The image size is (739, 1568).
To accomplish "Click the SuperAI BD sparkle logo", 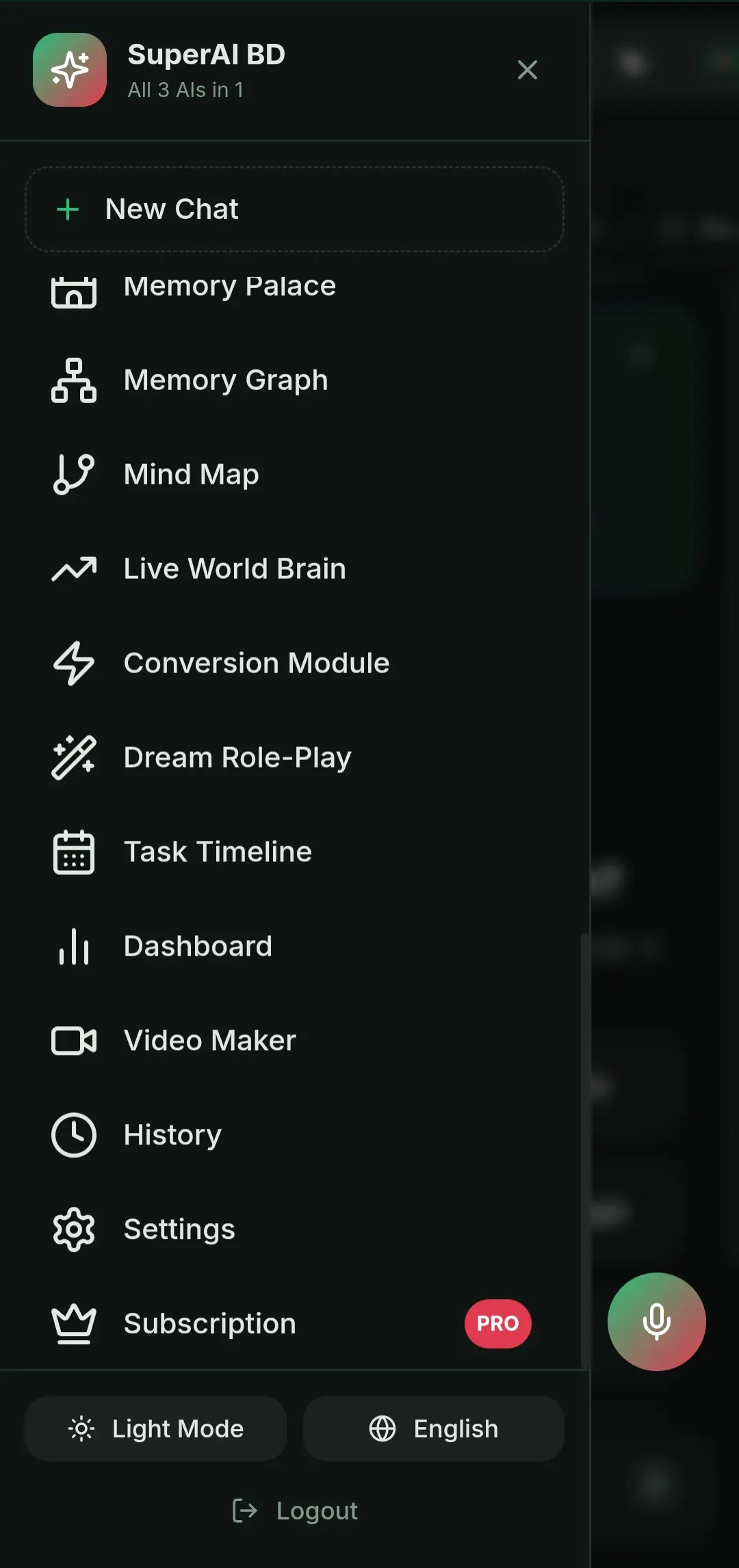I will [70, 70].
